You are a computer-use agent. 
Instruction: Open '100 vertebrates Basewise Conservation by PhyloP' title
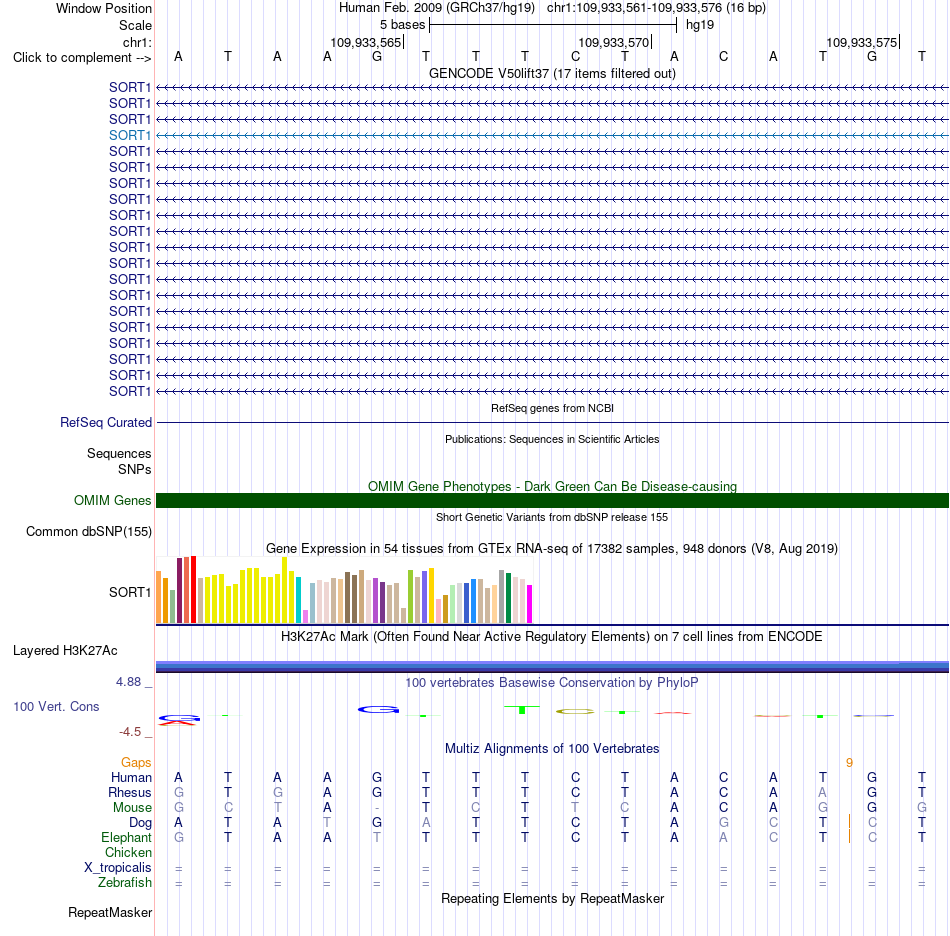click(552, 683)
